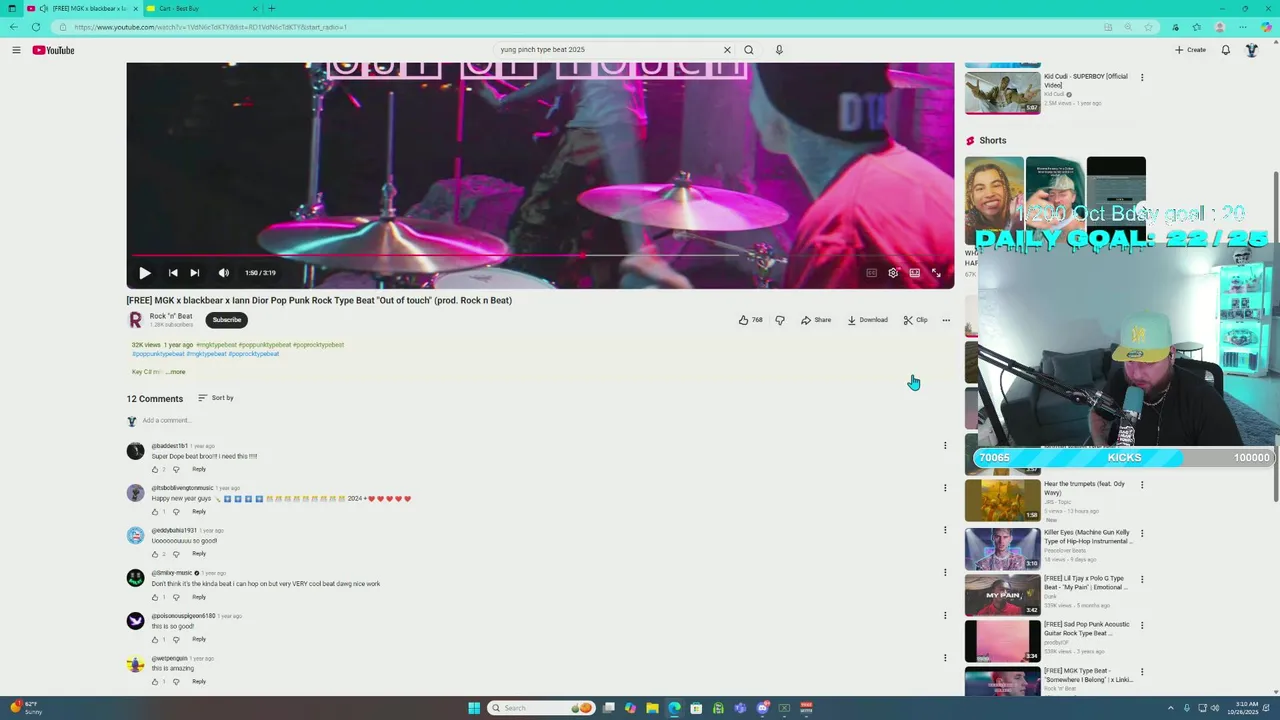This screenshot has height=720, width=1280.
Task: Open options for 'Killer Eyes' video
Action: pos(1142,533)
